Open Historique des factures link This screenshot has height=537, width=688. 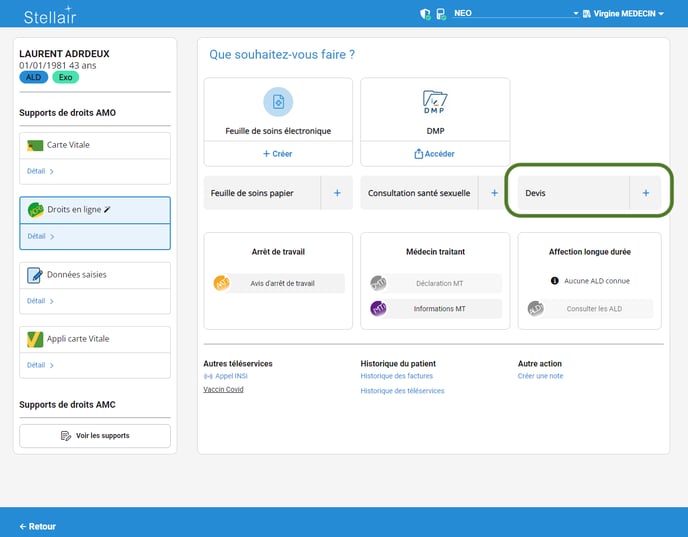point(397,376)
